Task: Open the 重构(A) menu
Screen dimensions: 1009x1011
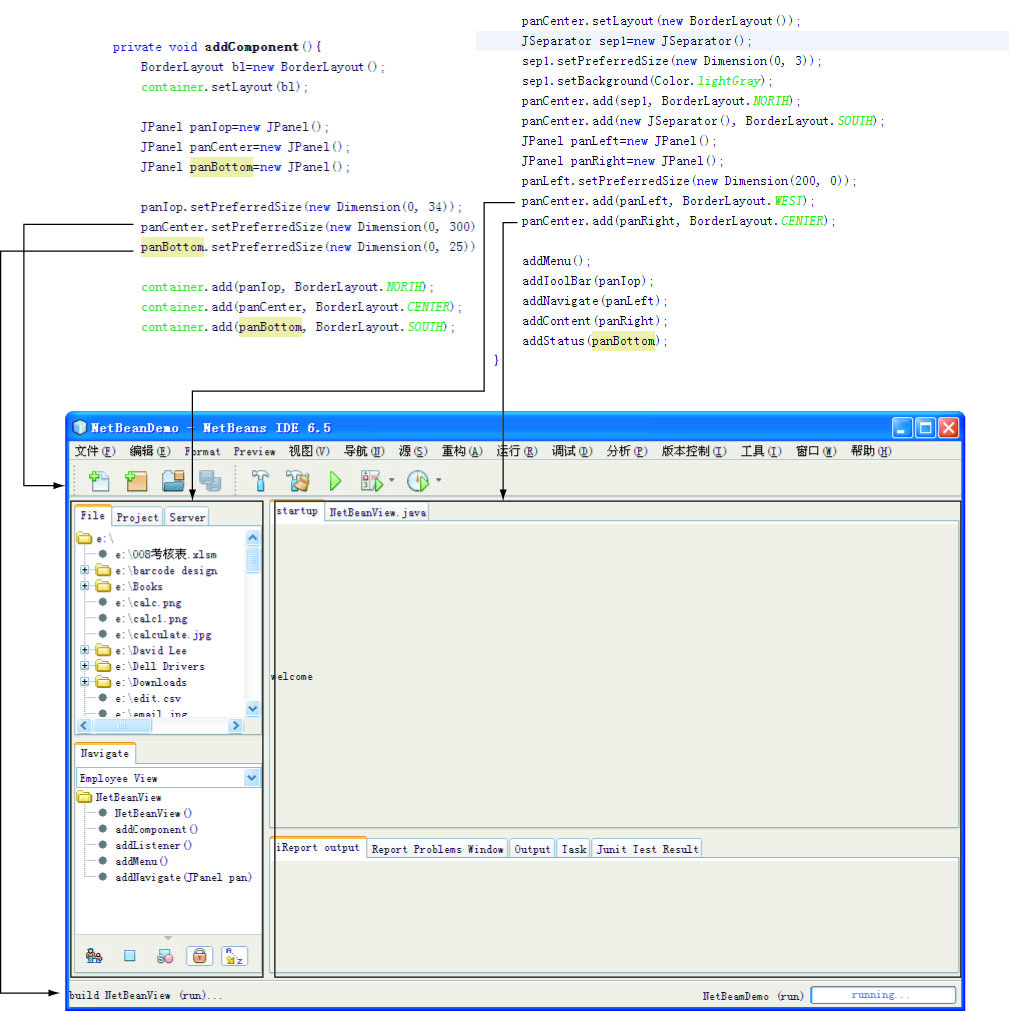Action: click(x=462, y=451)
